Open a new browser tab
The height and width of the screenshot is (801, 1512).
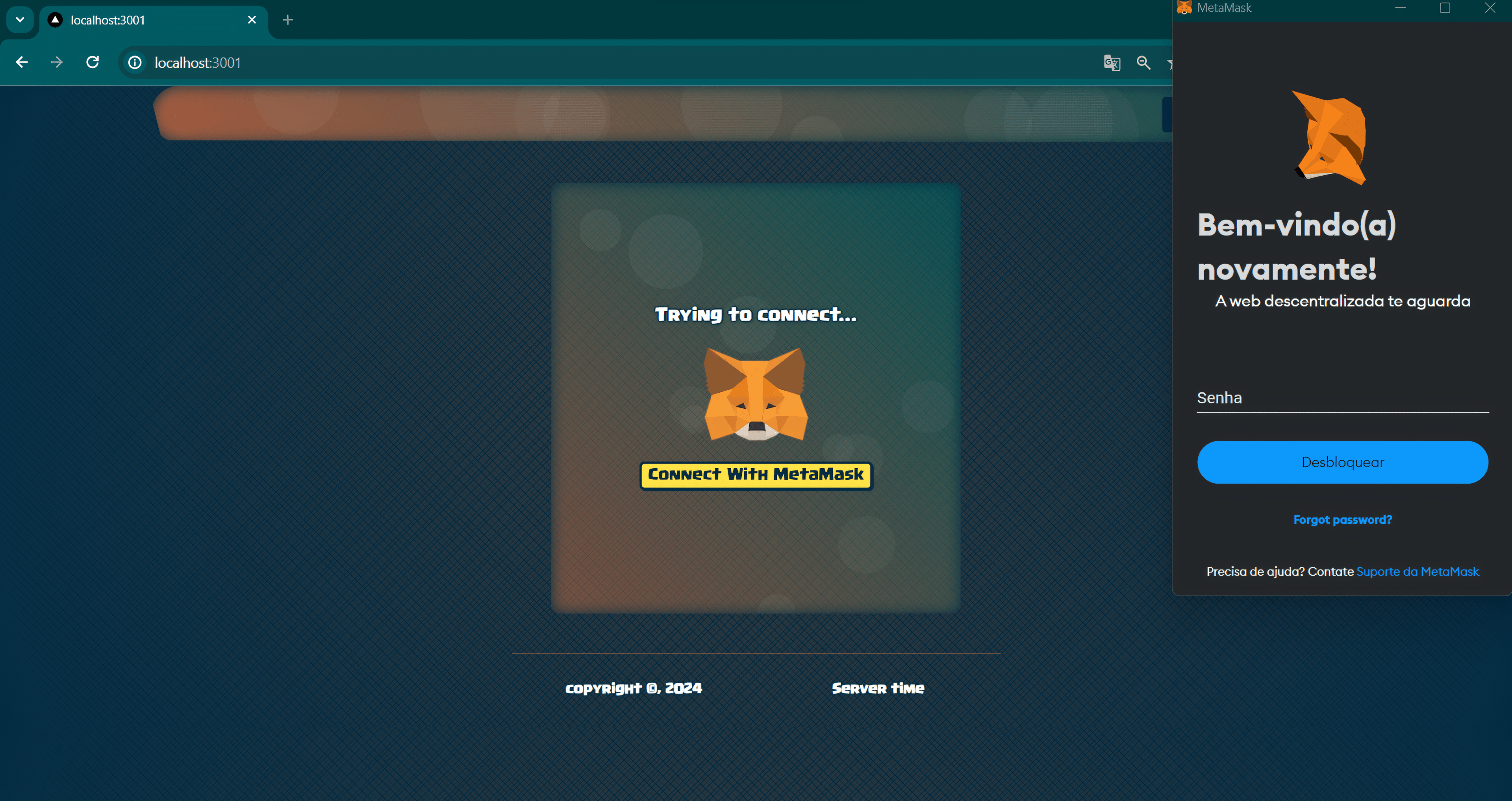tap(287, 20)
